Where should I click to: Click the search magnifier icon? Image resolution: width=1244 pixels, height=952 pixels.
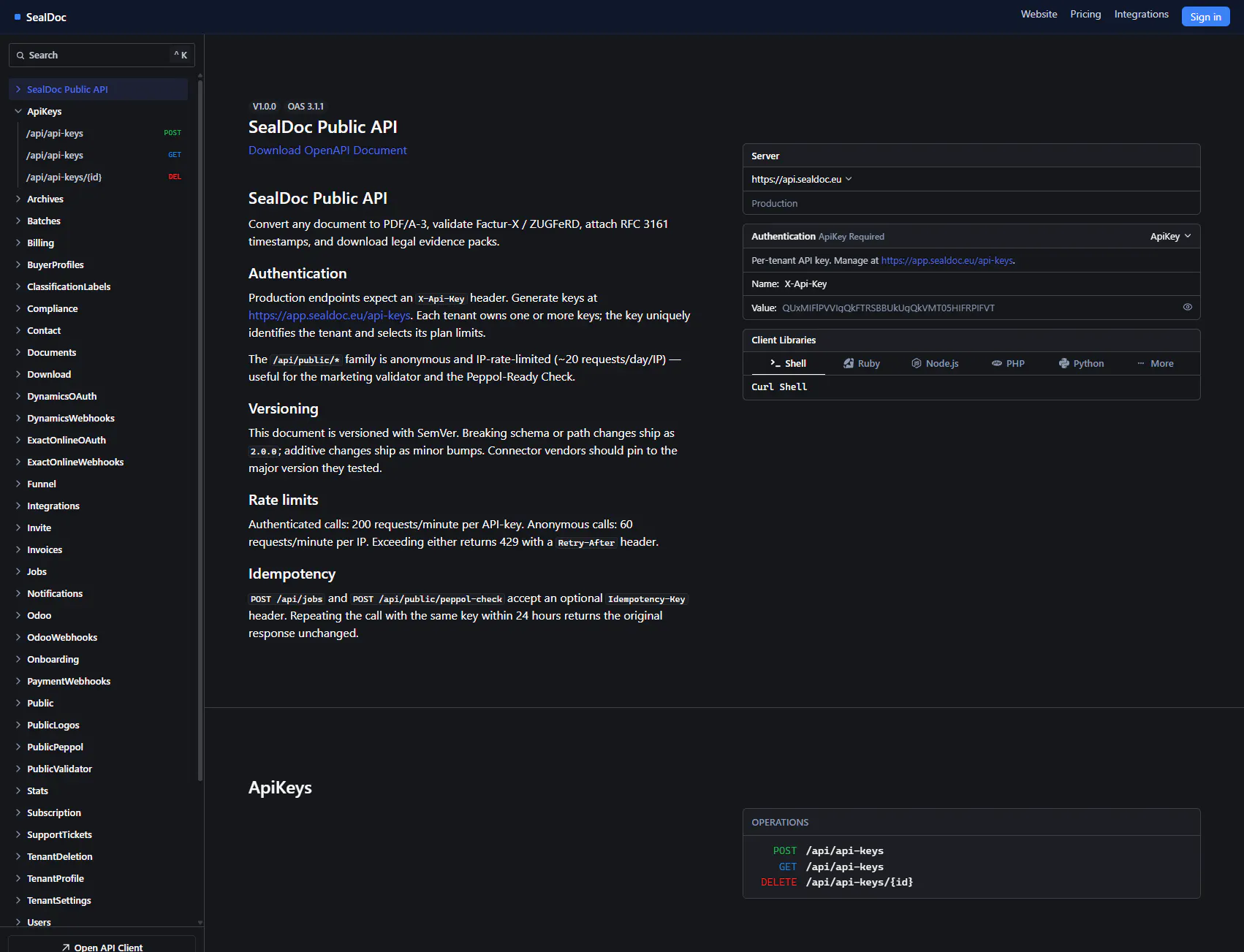pyautogui.click(x=20, y=56)
